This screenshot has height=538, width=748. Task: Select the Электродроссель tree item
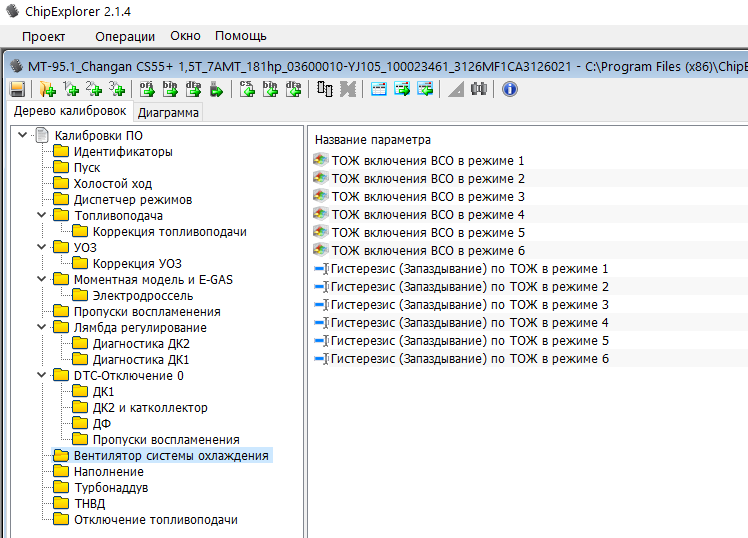142,296
